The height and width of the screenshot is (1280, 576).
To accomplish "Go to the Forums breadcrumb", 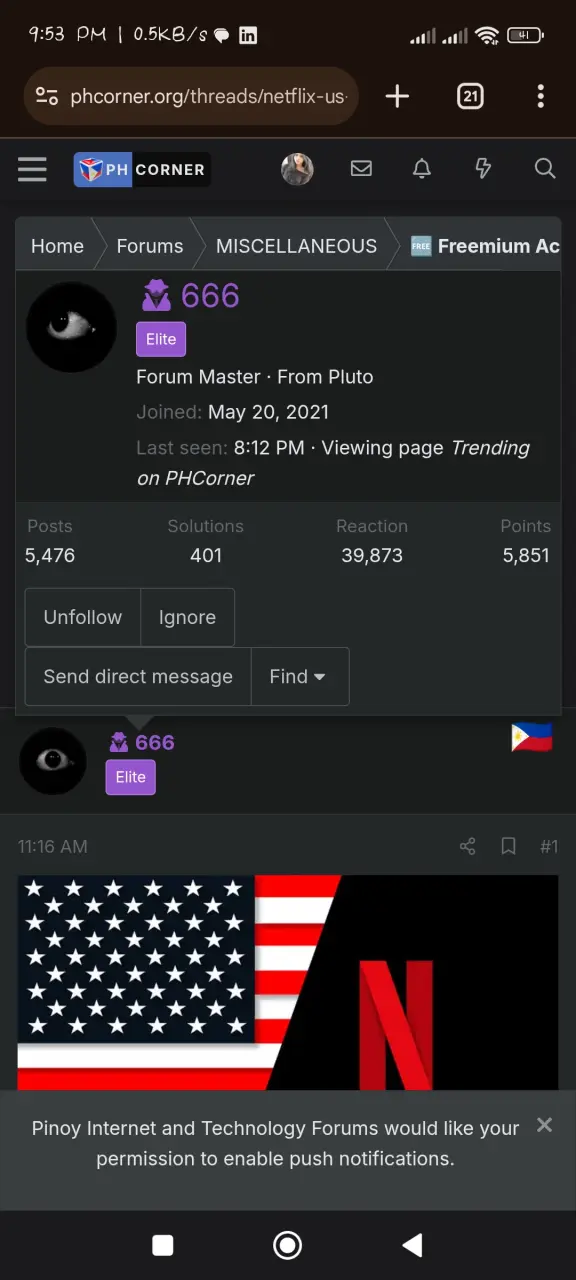I will [x=150, y=246].
